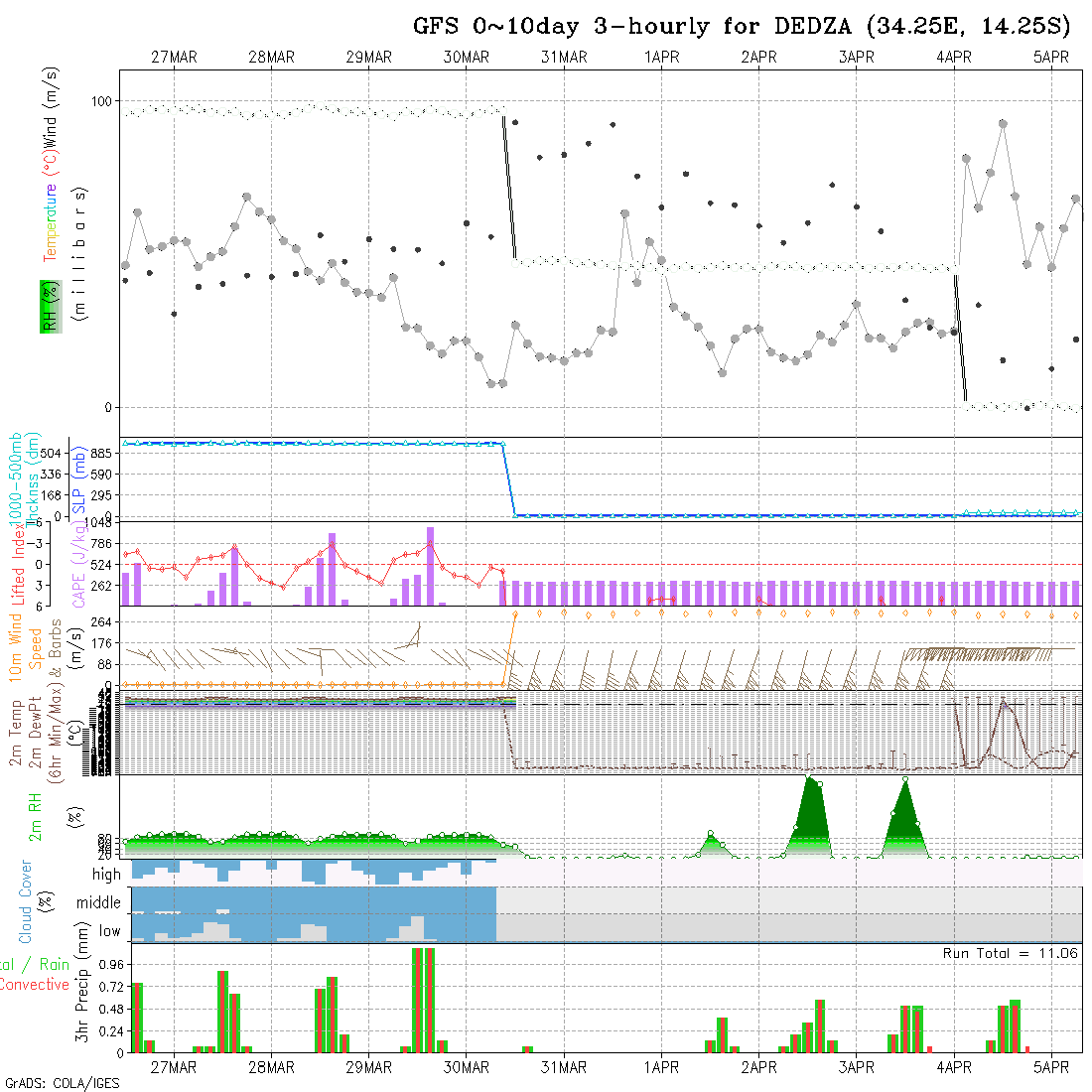Viewport: 1092px width, 1092px height.
Task: Click the Run Total = 11.06 text
Action: point(1011,953)
